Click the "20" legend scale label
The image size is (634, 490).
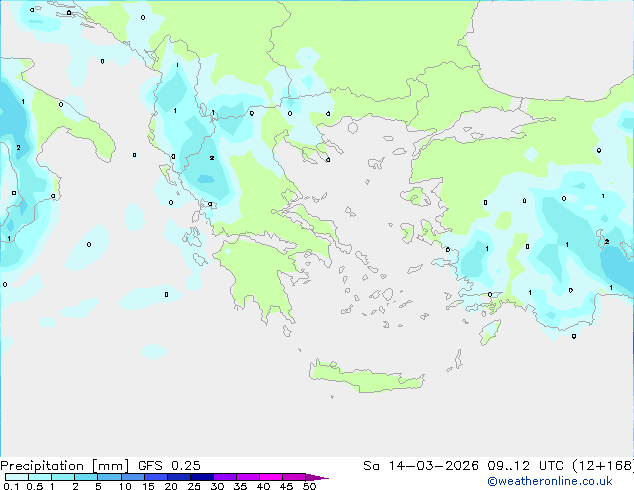click(x=171, y=486)
